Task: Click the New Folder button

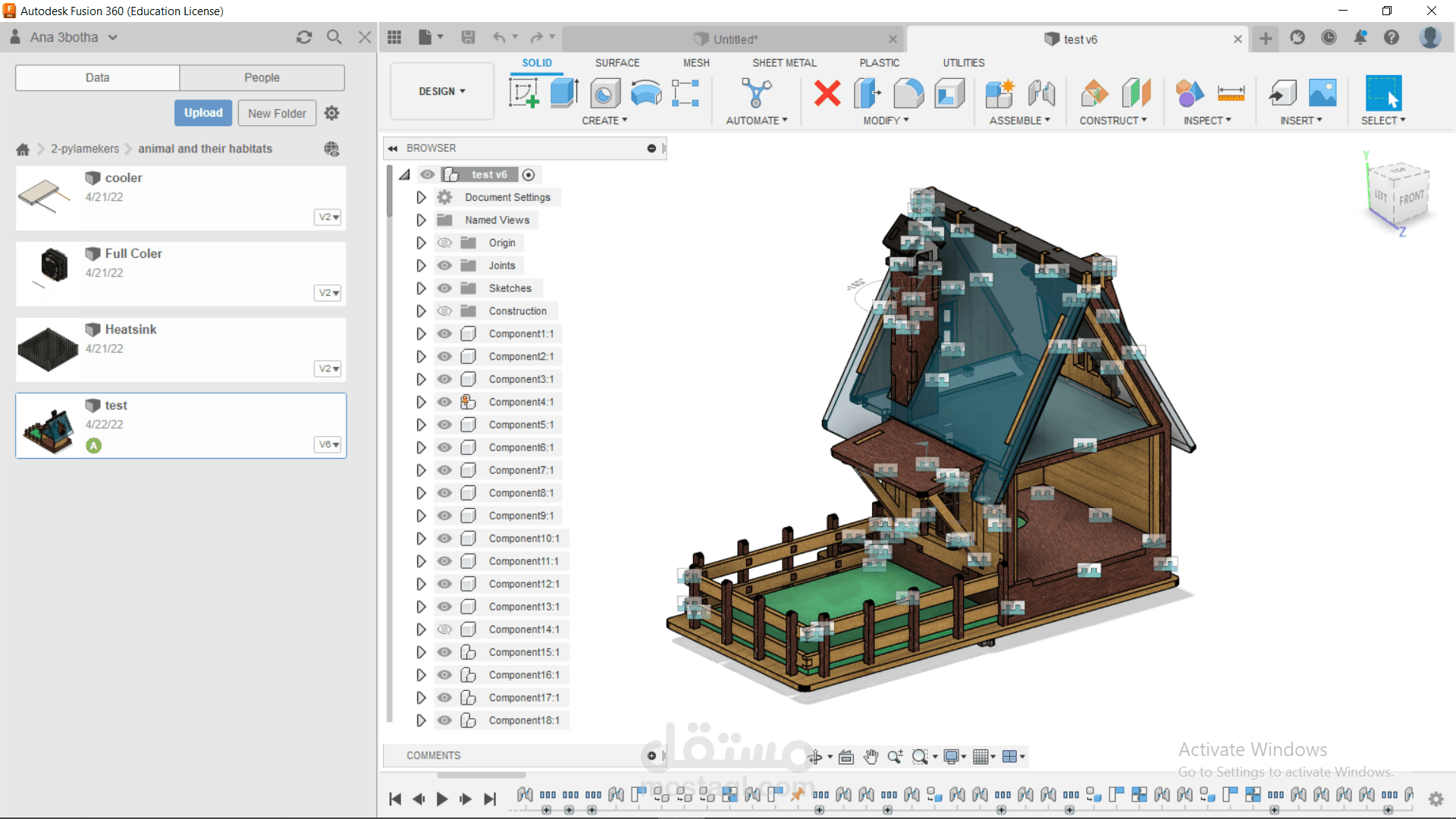Action: click(x=277, y=113)
